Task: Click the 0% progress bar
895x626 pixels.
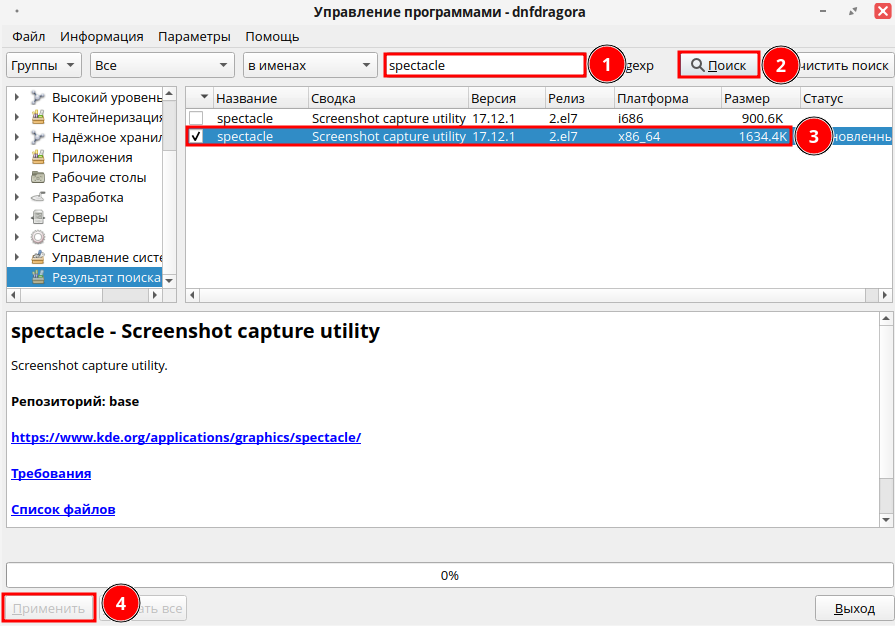Action: tap(449, 575)
